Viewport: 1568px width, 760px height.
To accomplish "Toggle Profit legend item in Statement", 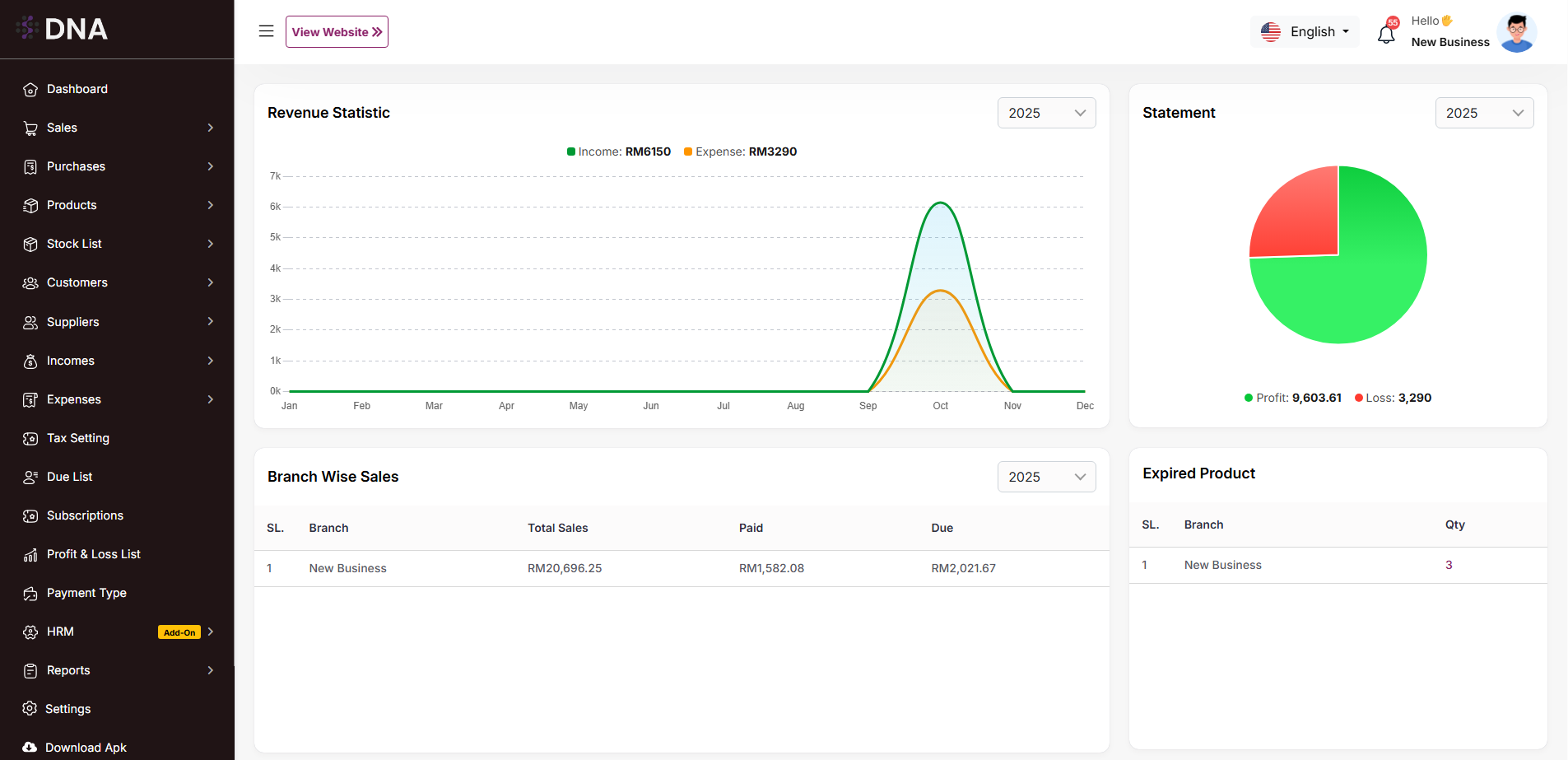I will pyautogui.click(x=1293, y=398).
